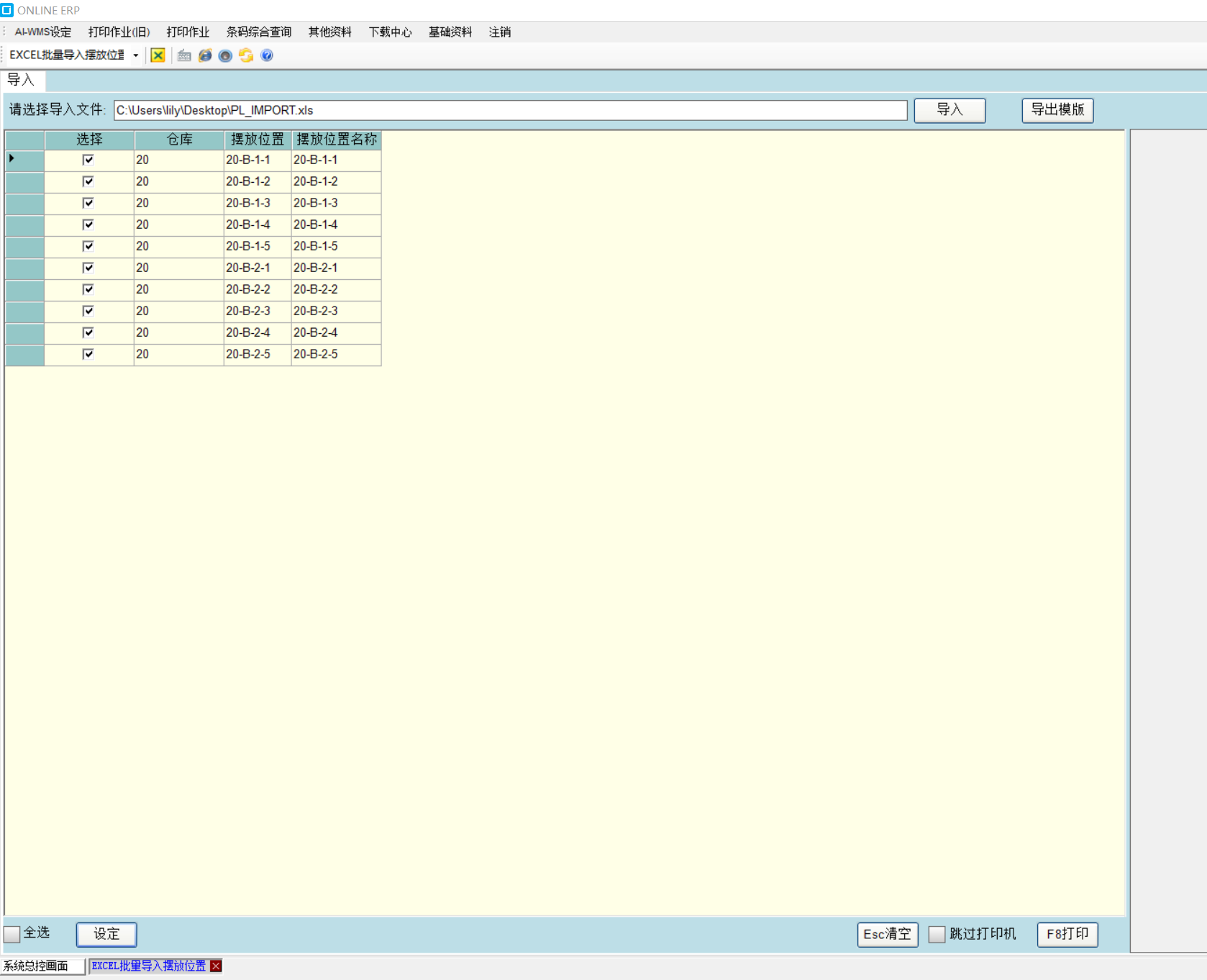Click the 设定 button
The height and width of the screenshot is (980, 1207).
coord(106,934)
